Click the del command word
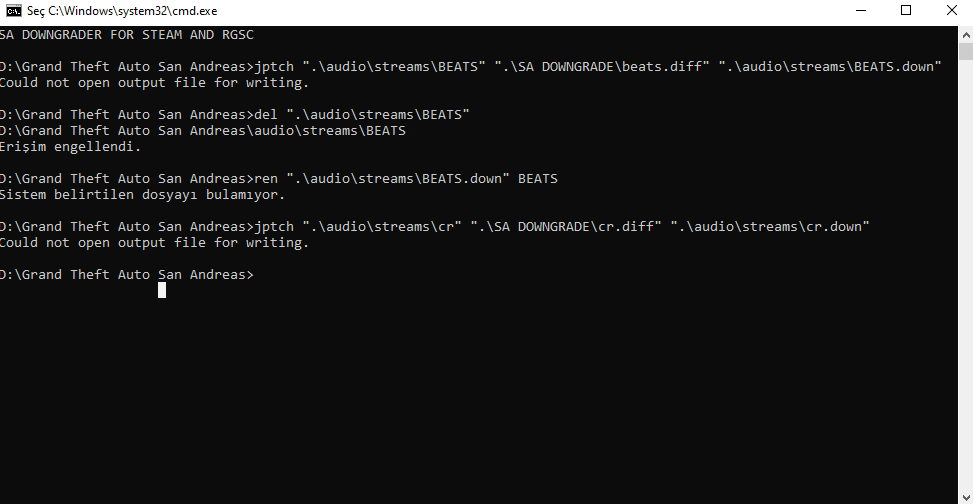This screenshot has height=504, width=973. tap(266, 115)
